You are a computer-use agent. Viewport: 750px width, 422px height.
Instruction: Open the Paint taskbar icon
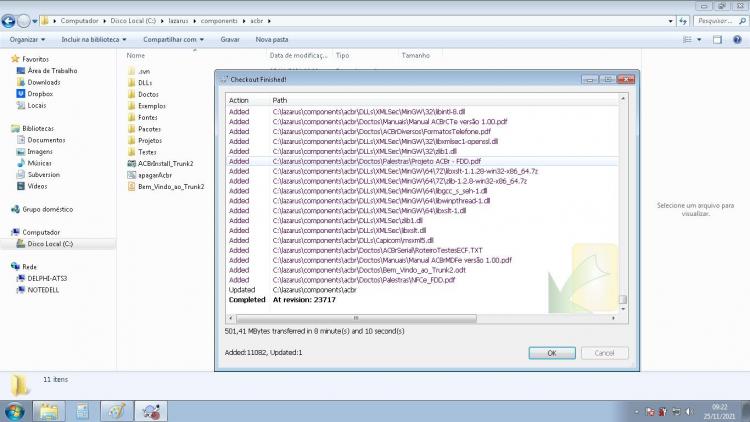coord(117,411)
